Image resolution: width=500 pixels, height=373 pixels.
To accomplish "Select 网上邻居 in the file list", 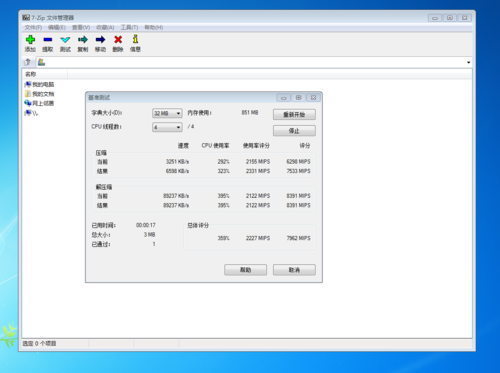I will tap(39, 103).
